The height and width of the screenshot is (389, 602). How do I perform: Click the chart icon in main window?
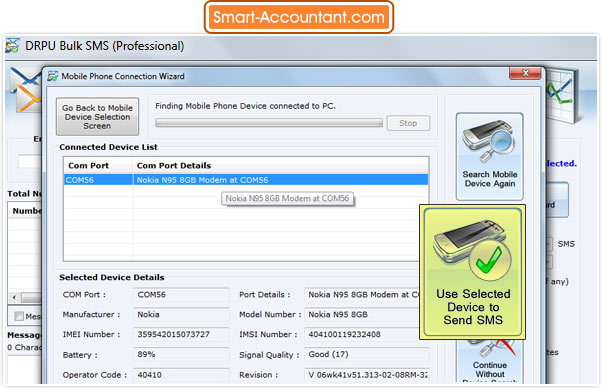coord(561,95)
